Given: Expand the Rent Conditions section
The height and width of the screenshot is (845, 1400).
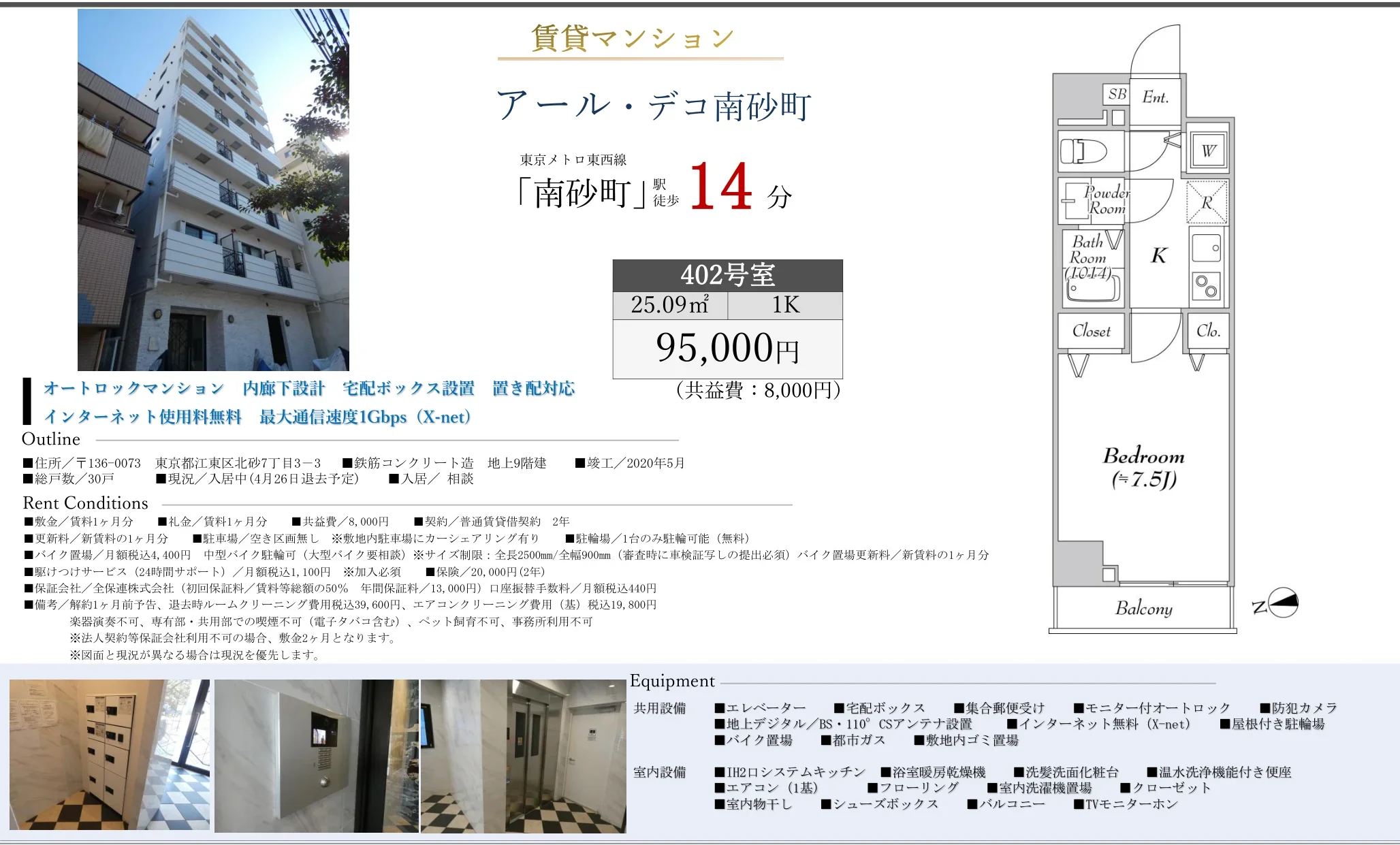Looking at the screenshot, I should tap(85, 503).
